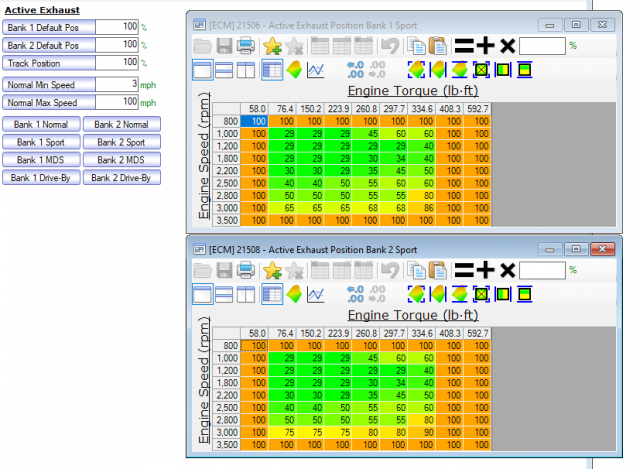
Task: Select the table-only view icon in Bank 1 window
Action: click(201, 70)
